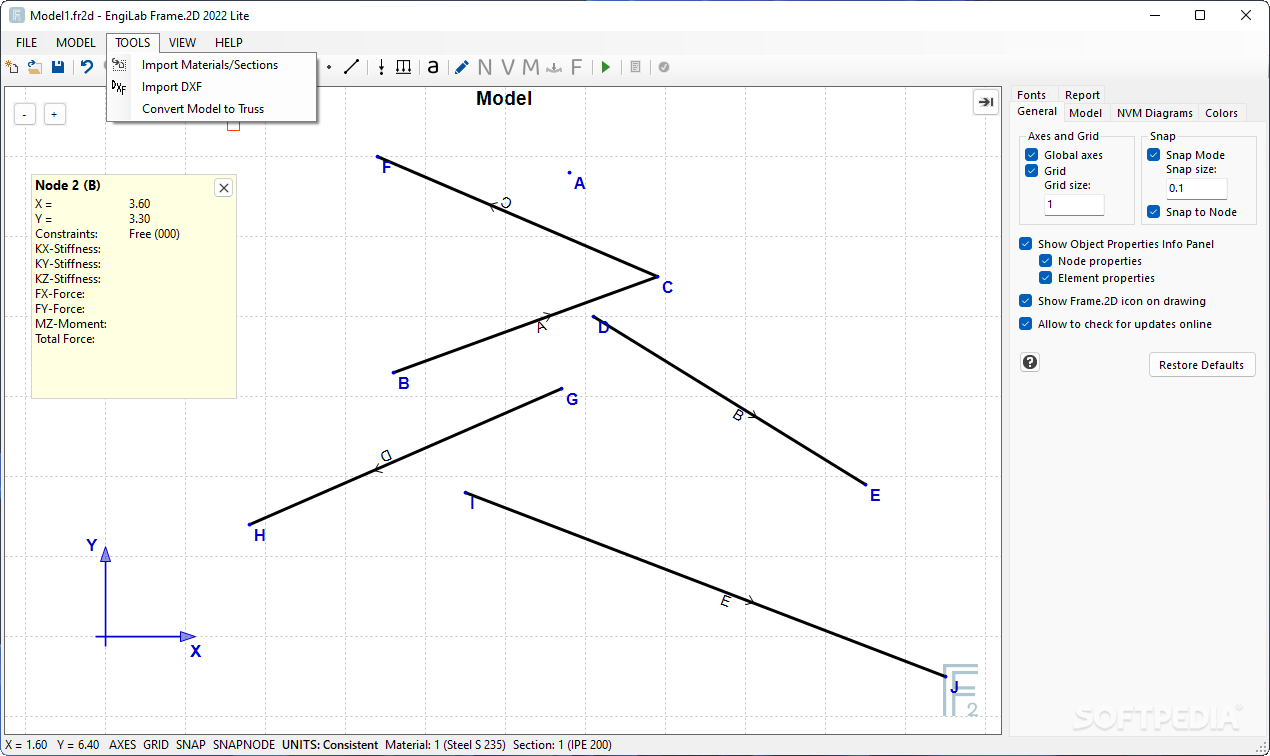Click the F forces toolbar icon

[576, 67]
